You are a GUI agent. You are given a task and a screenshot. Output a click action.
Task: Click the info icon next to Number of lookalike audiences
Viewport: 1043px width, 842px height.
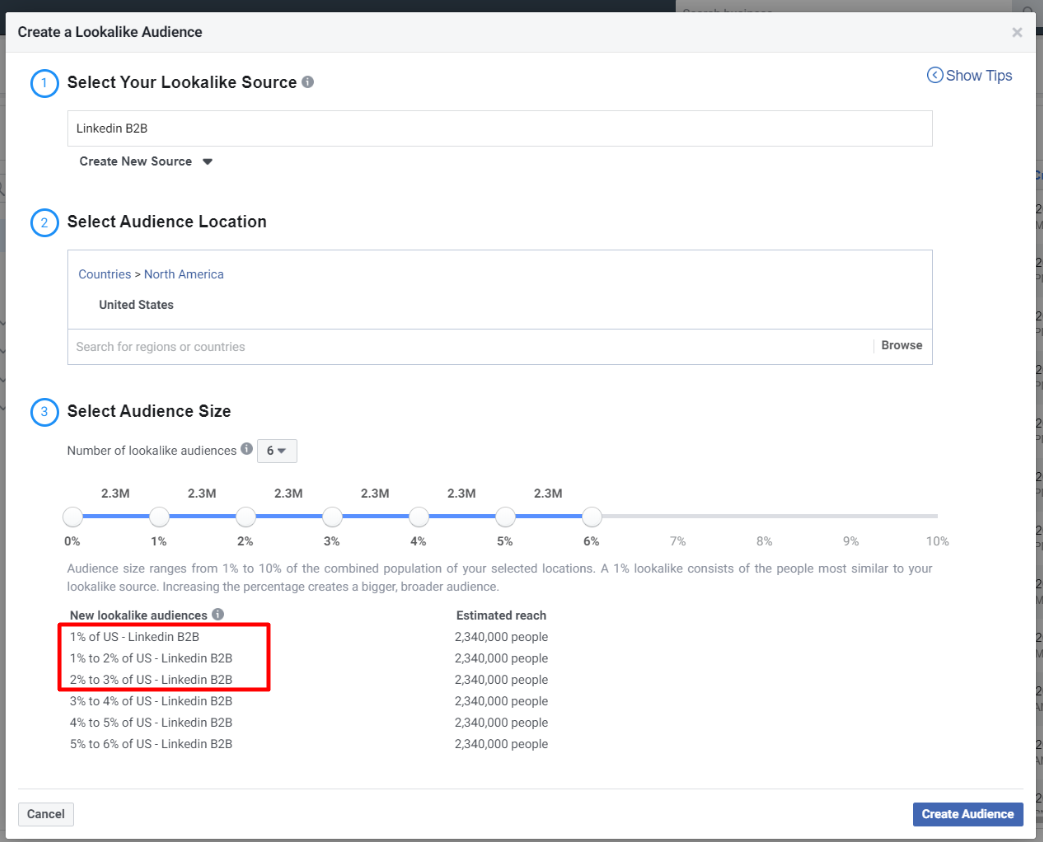coord(247,449)
